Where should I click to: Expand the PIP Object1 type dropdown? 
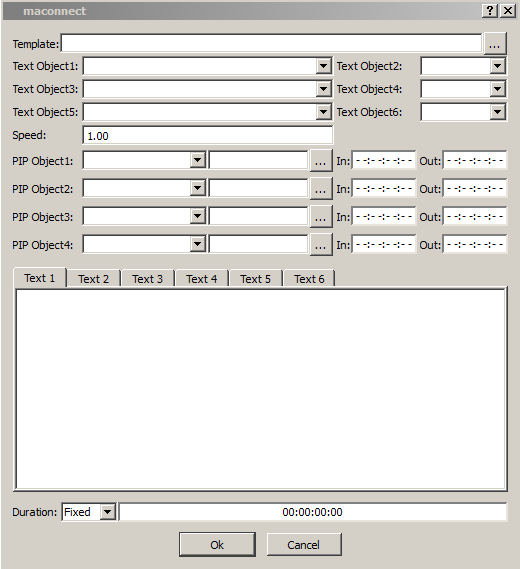click(197, 160)
